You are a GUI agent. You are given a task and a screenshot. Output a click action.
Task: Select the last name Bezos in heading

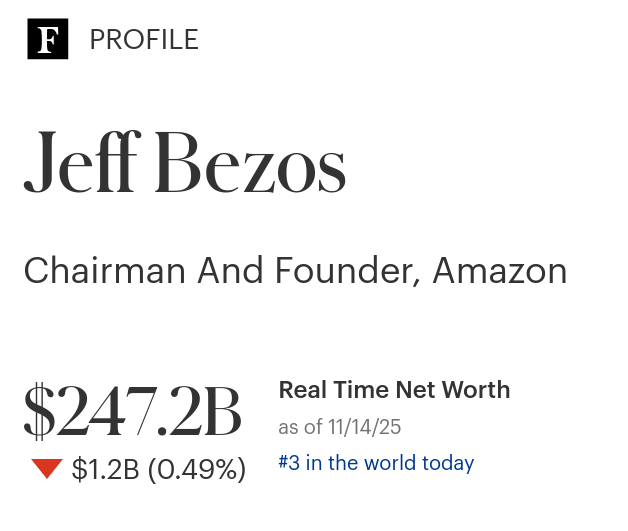[x=250, y=163]
